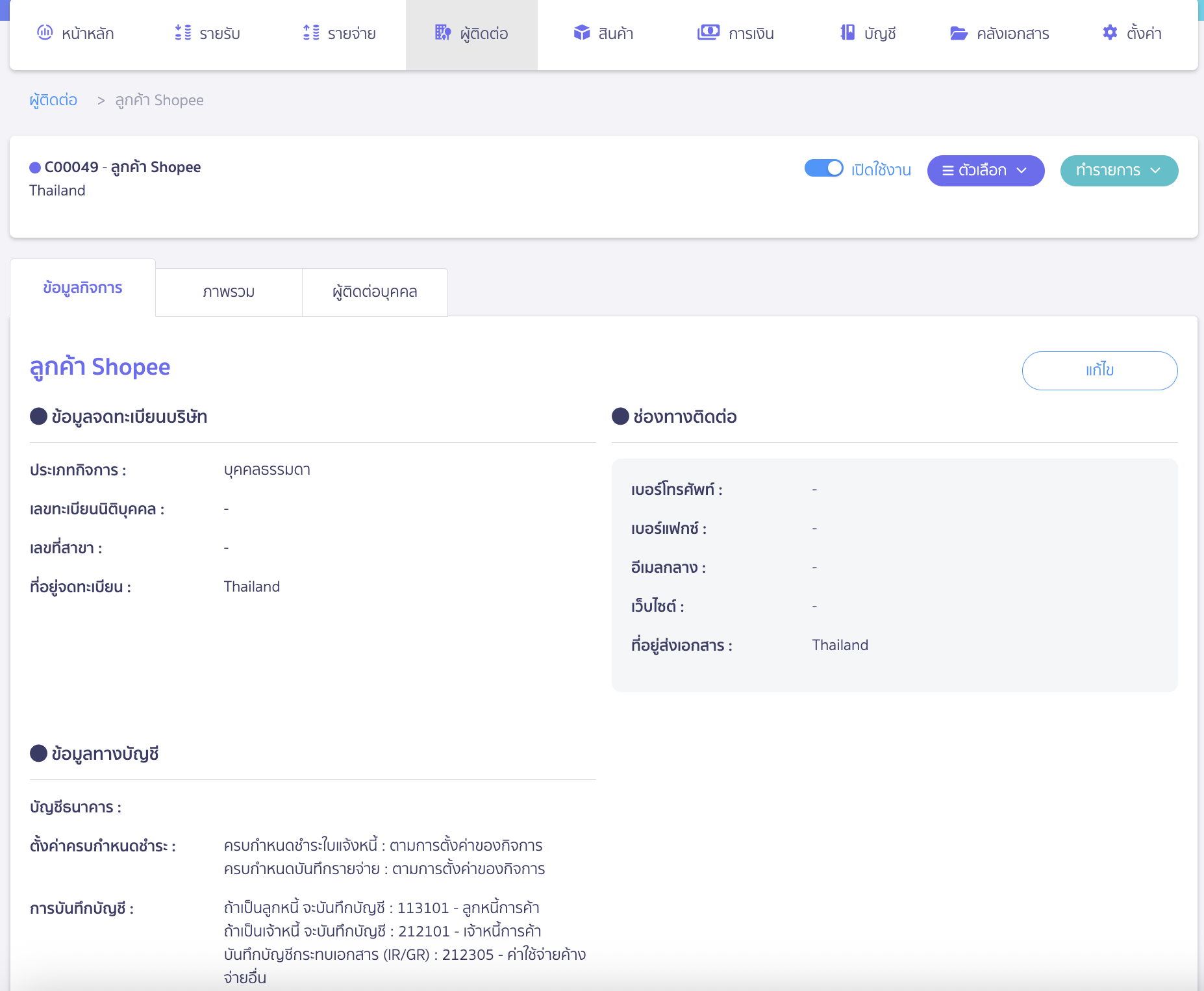This screenshot has width=1204, height=991.
Task: Open the ผู้ติดต่อบุคคล contact persons tab
Action: 374,292
